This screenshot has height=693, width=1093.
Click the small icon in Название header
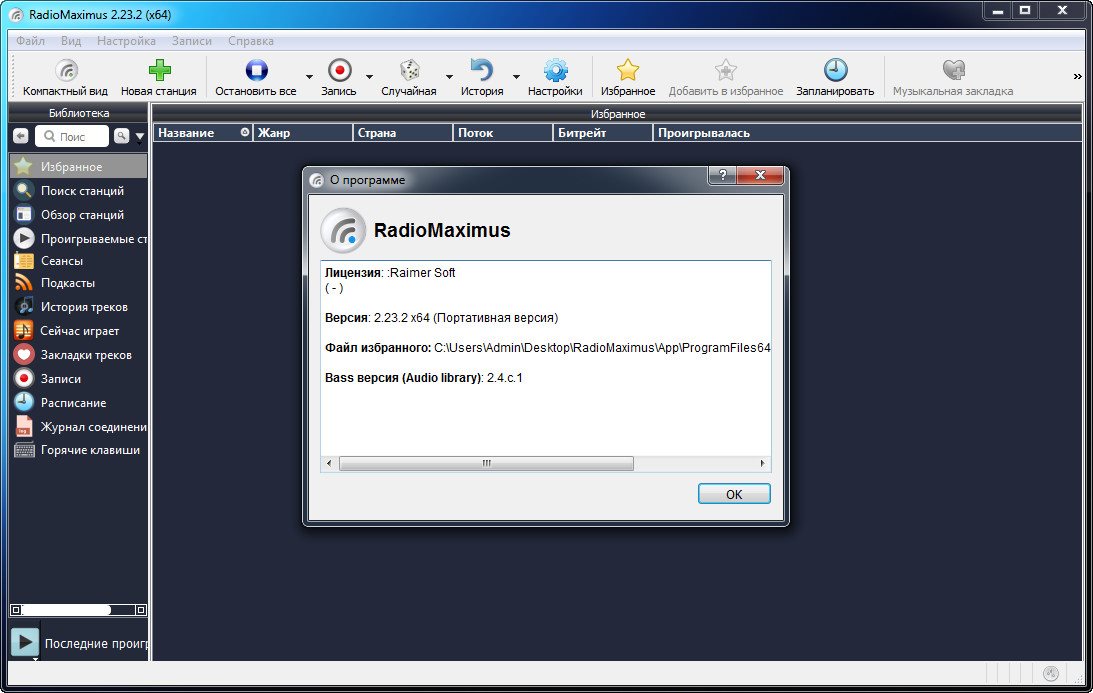pos(245,132)
